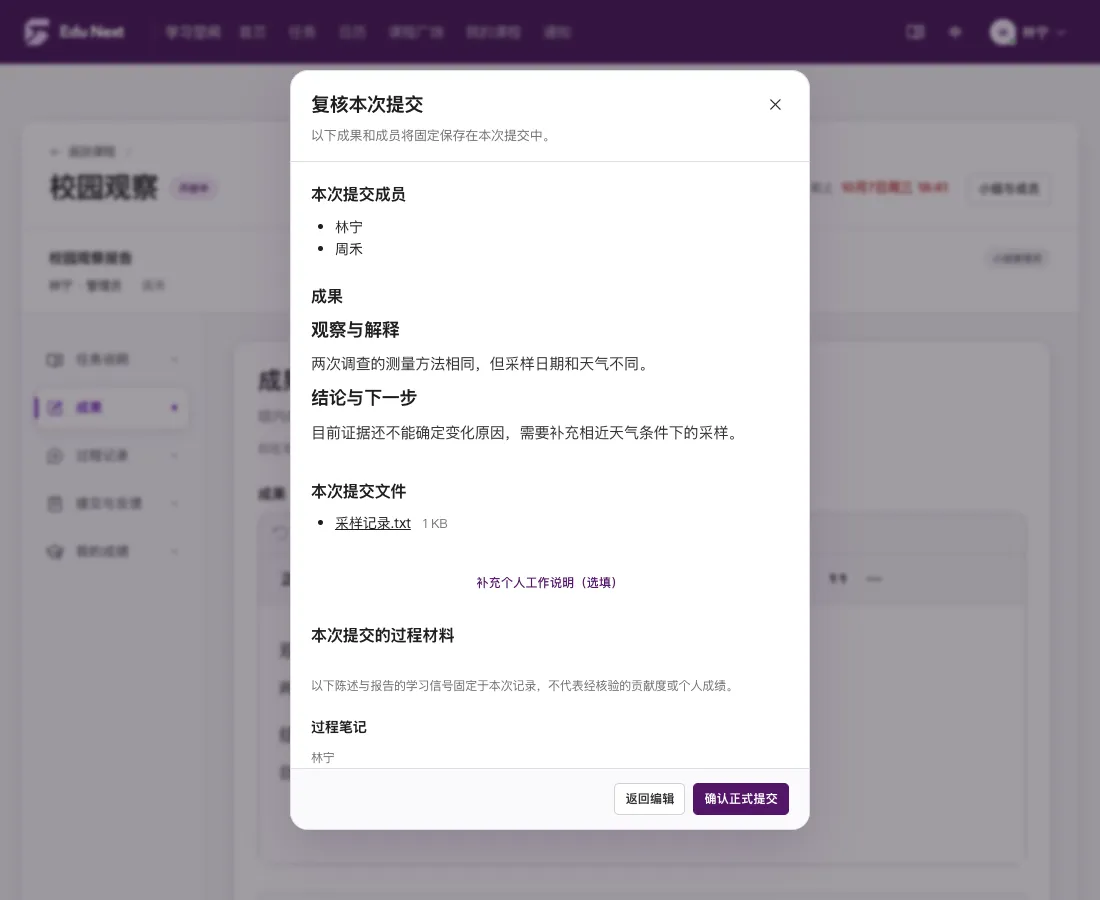Image resolution: width=1100 pixels, height=900 pixels.
Task: Click the 林宁 name under 过程笔记
Action: point(323,758)
